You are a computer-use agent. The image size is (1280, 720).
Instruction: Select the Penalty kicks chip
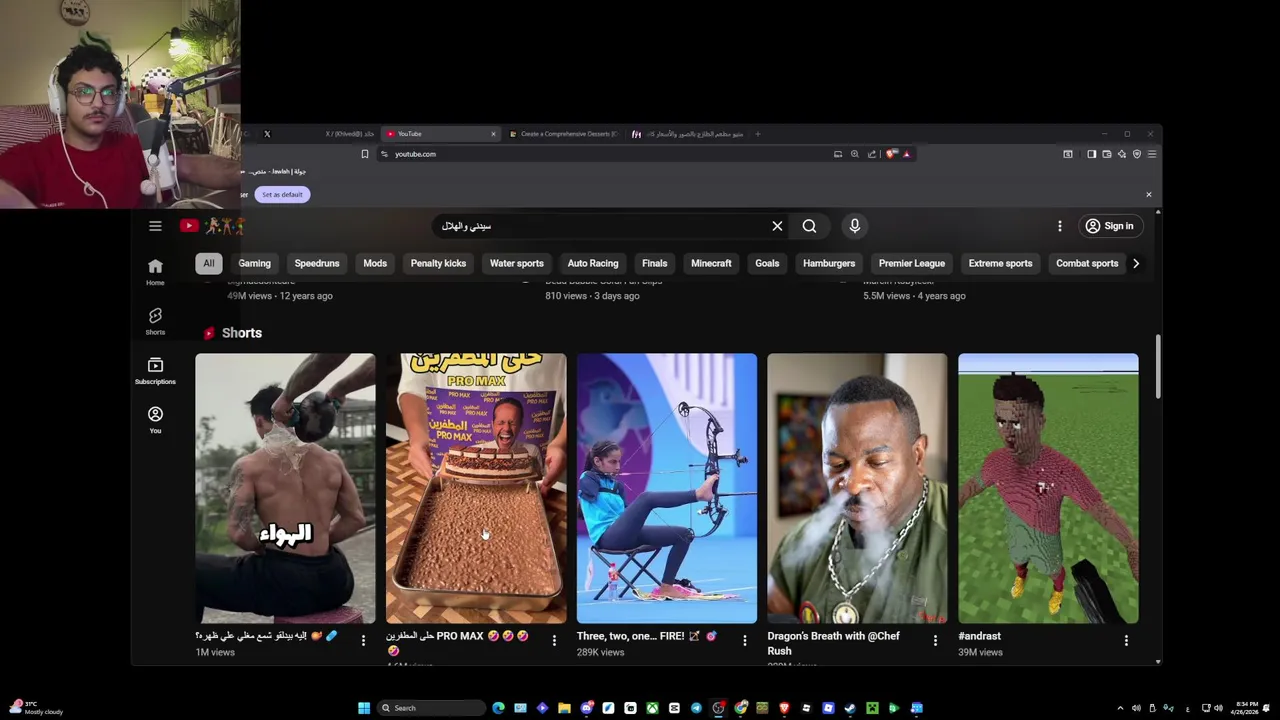click(438, 263)
